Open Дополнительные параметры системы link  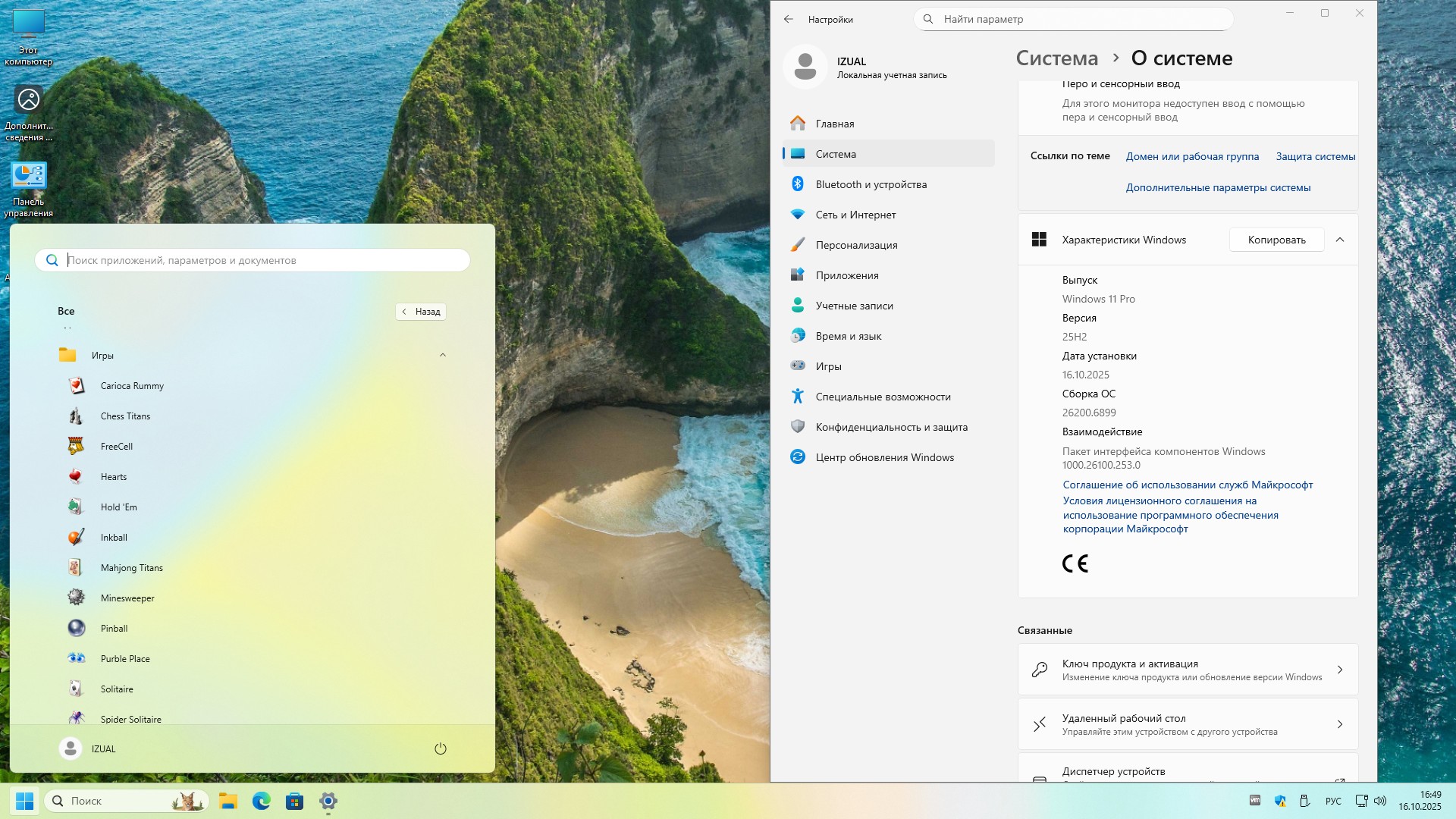(1218, 187)
